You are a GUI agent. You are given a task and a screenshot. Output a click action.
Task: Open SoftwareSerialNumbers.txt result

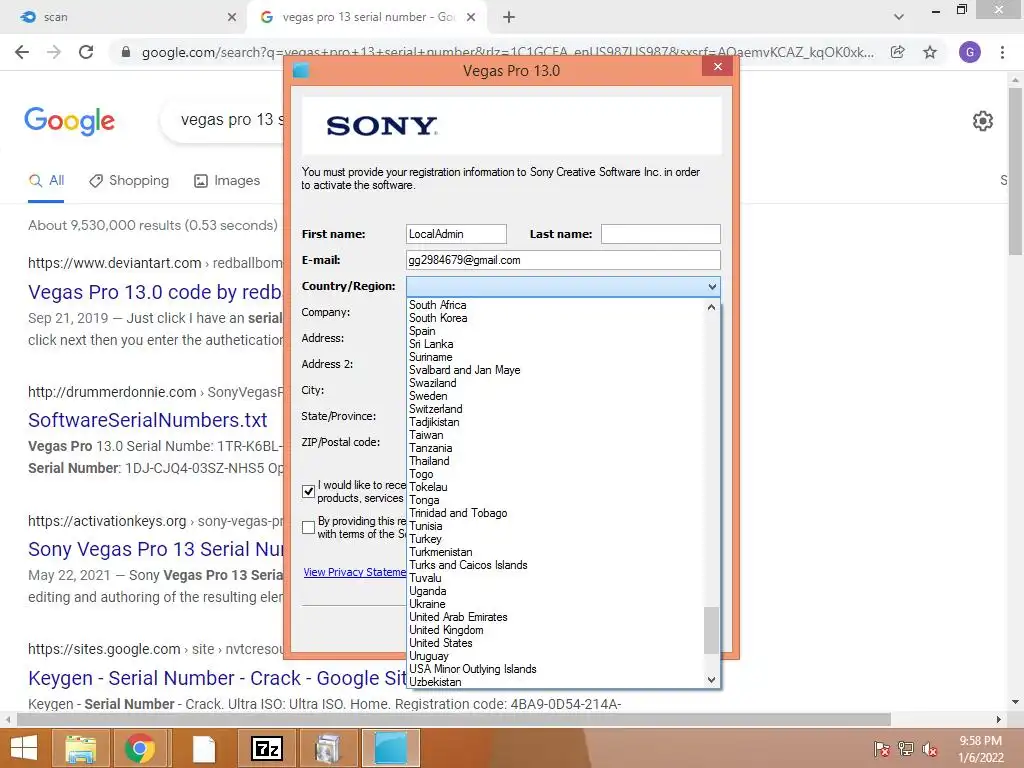148,420
